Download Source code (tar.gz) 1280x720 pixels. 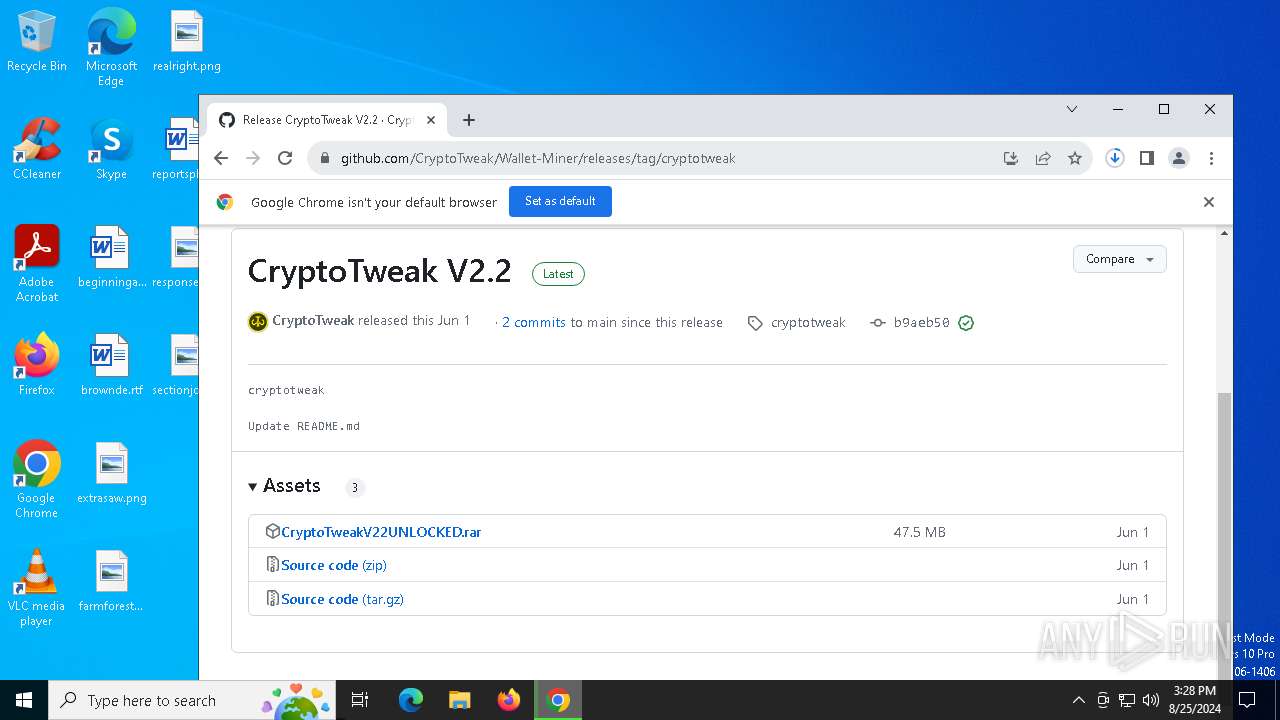[x=342, y=599]
